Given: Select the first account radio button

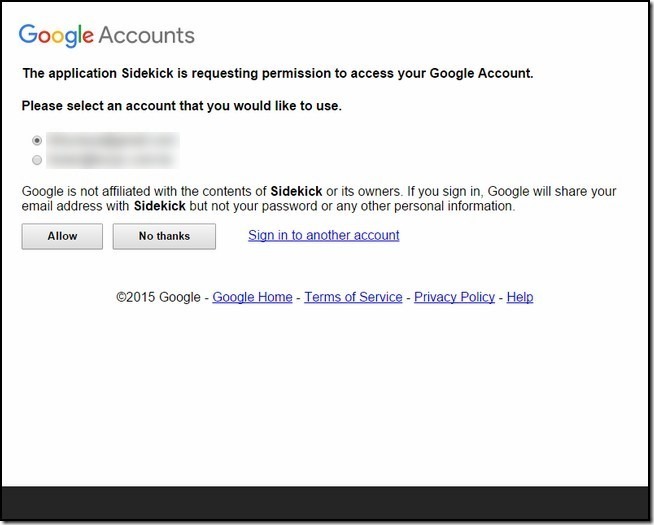Looking at the screenshot, I should pos(37,141).
